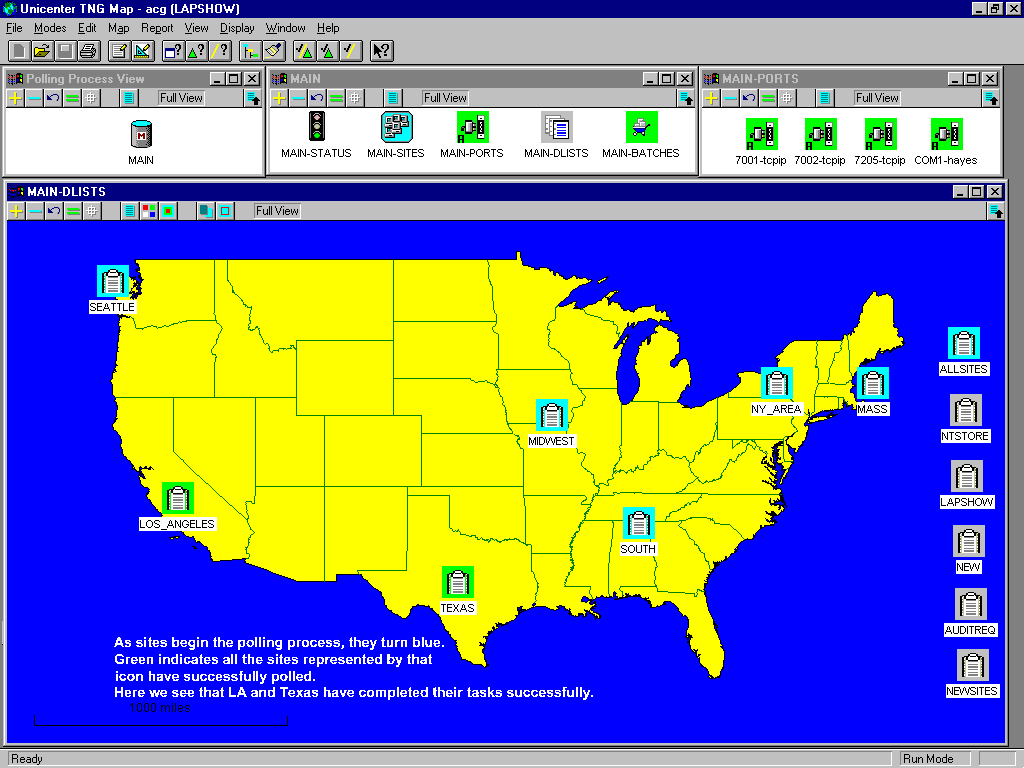Select the SOUTH distribution list icon
This screenshot has width=1024, height=768.
tap(639, 523)
